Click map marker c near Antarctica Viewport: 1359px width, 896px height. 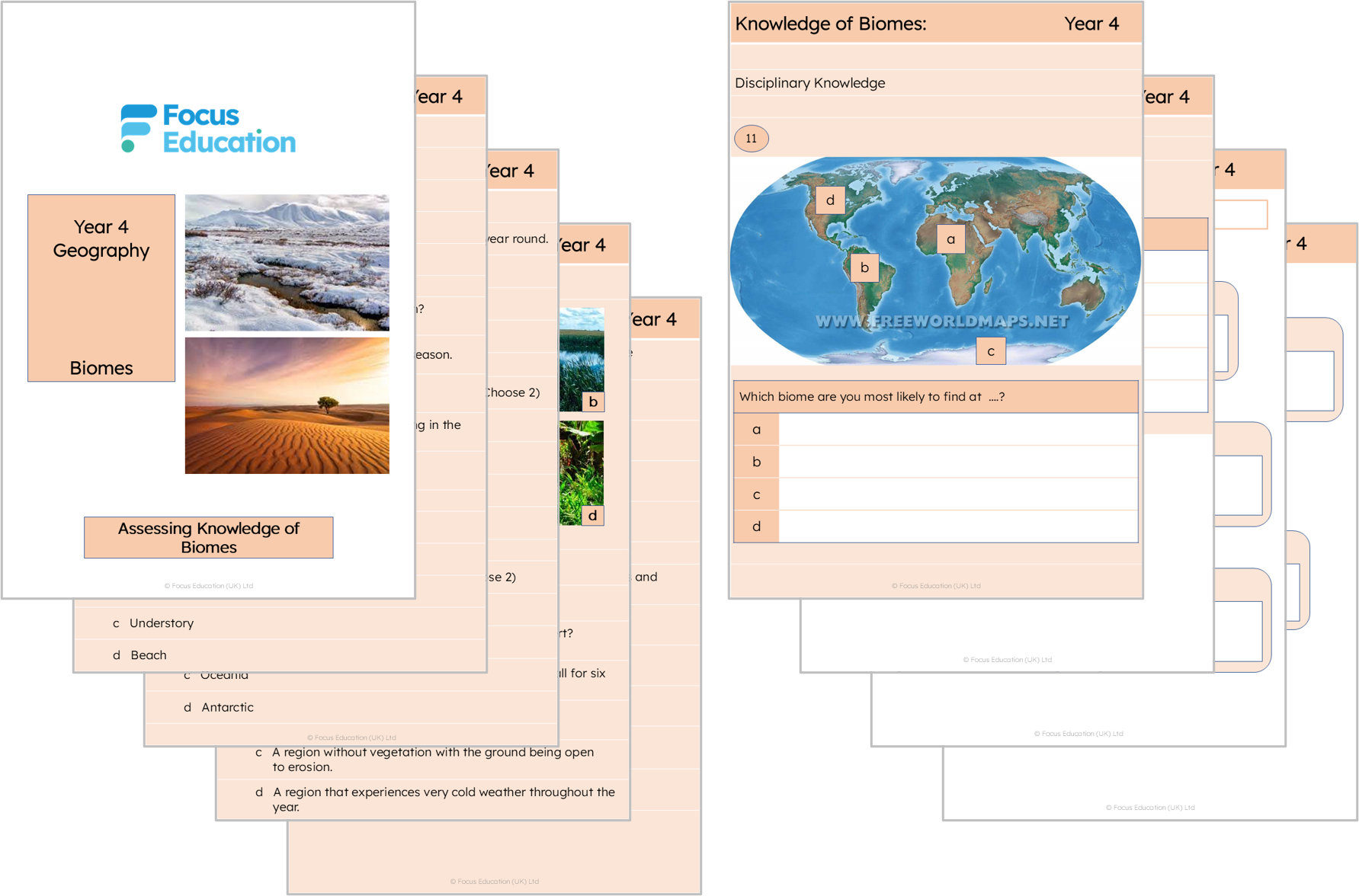[991, 351]
